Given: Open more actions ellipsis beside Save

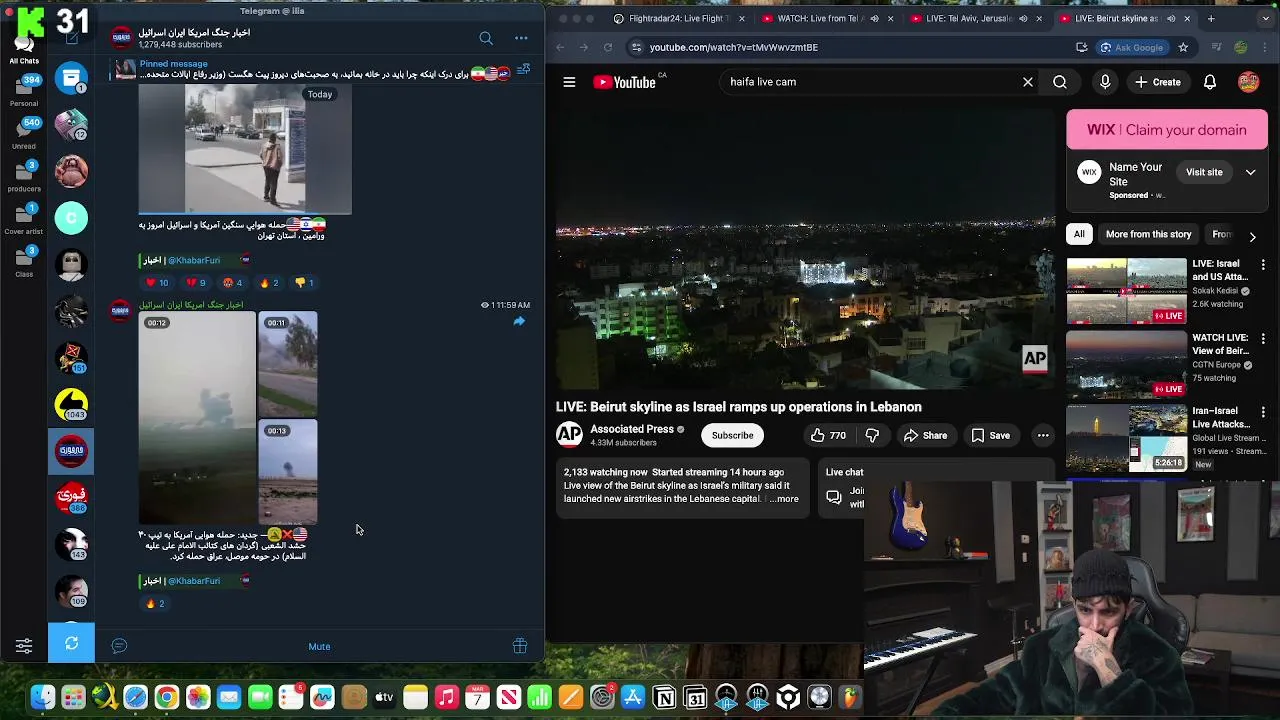Looking at the screenshot, I should [1043, 435].
